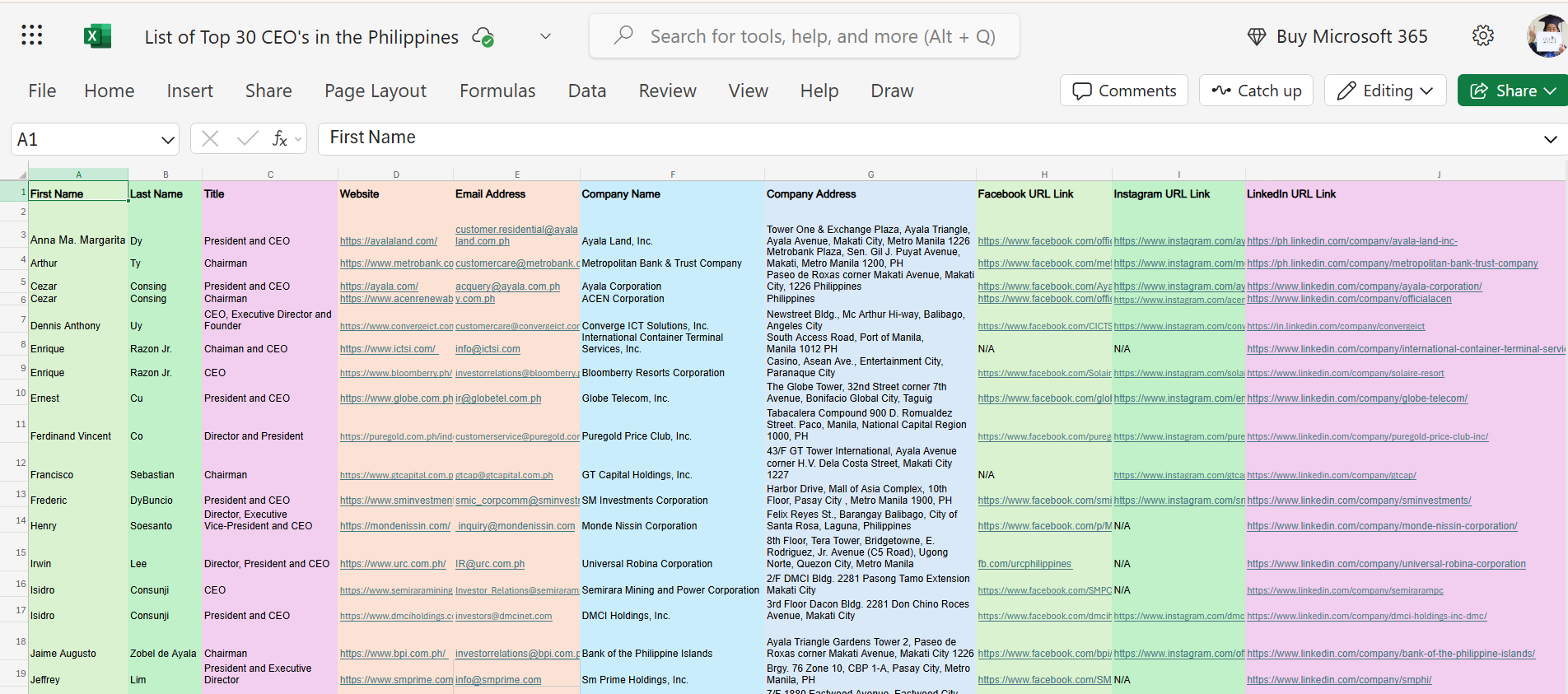
Task: Select the "Puregold Price Club, Inc." cell
Action: pyautogui.click(x=673, y=426)
